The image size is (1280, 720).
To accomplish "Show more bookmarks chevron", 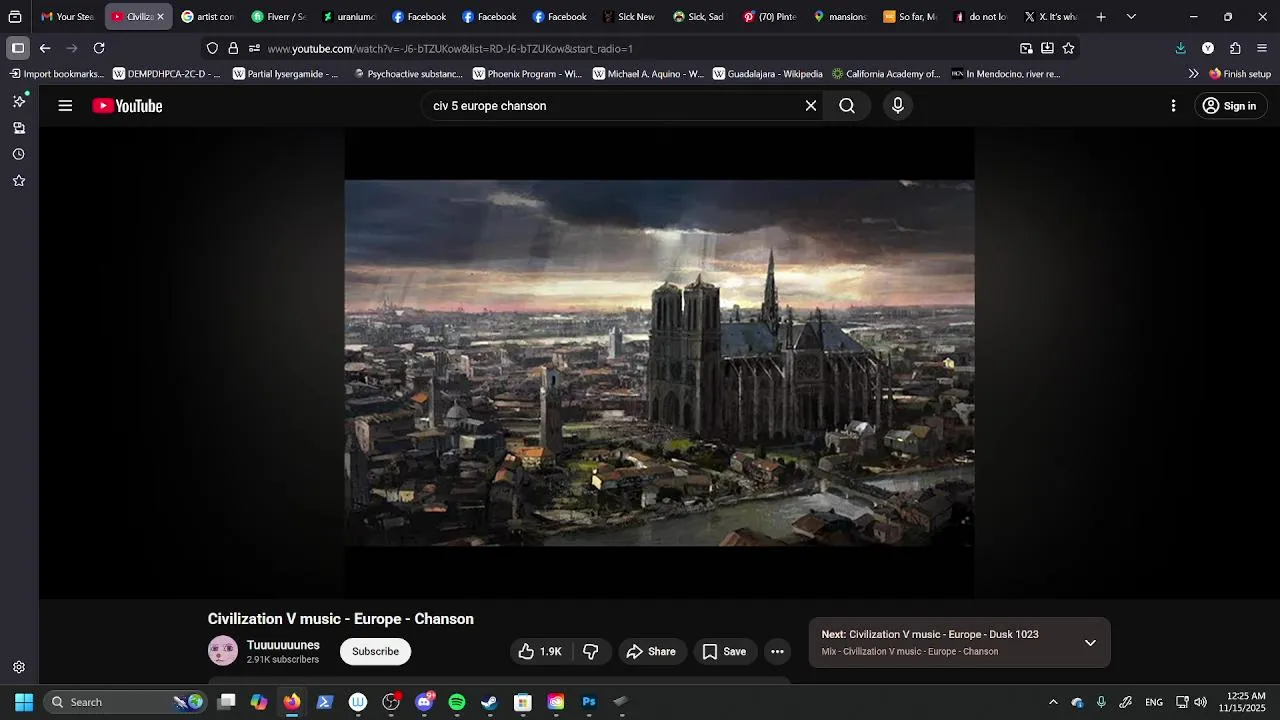I will pos(1193,74).
